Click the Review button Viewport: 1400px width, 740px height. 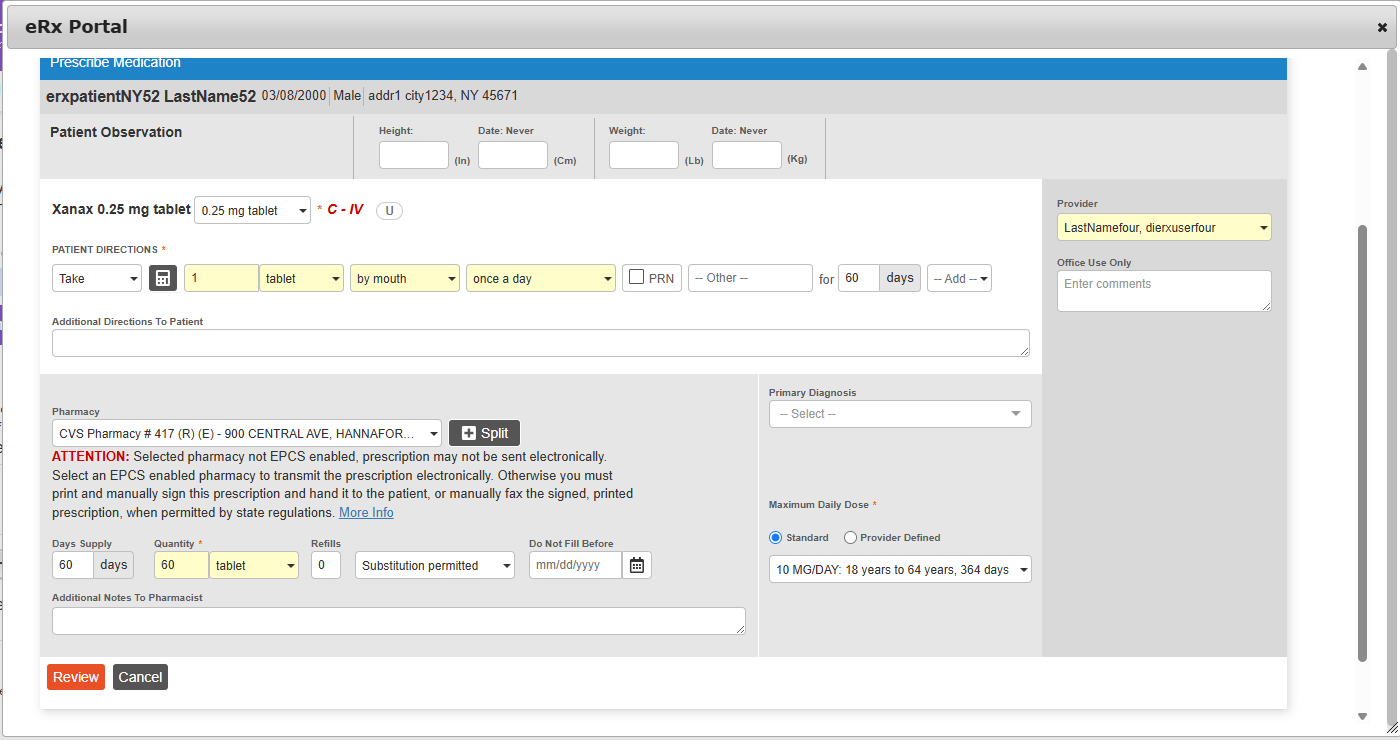tap(75, 676)
